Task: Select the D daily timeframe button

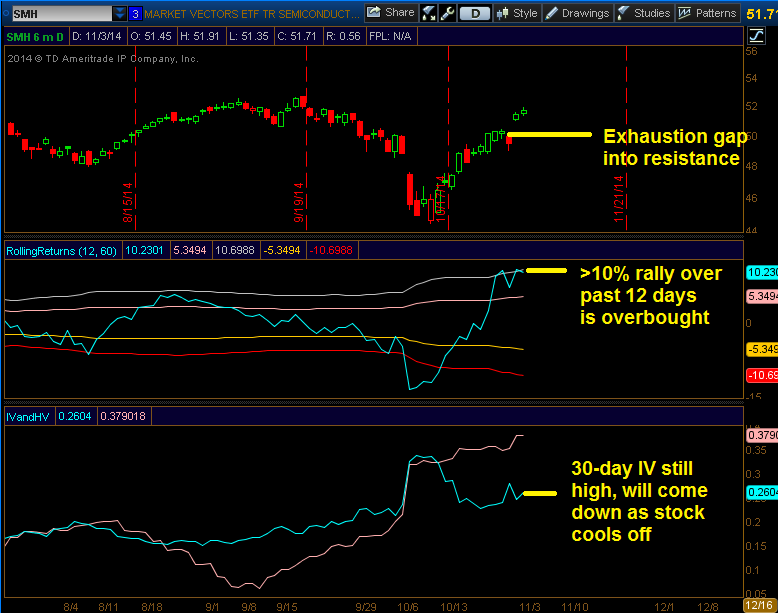Action: (x=476, y=13)
